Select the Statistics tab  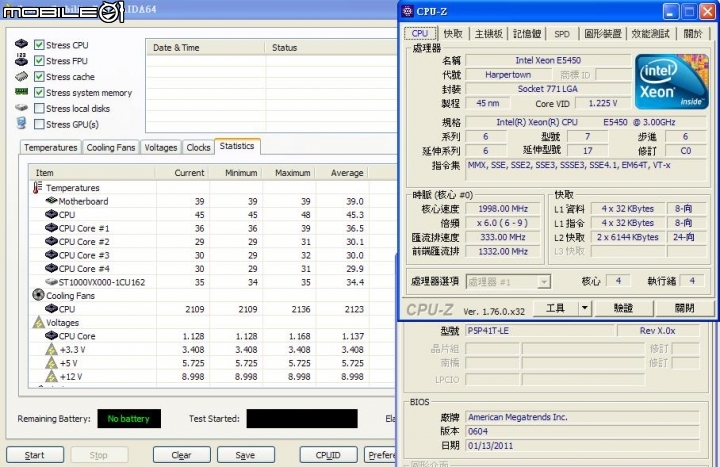(237, 146)
